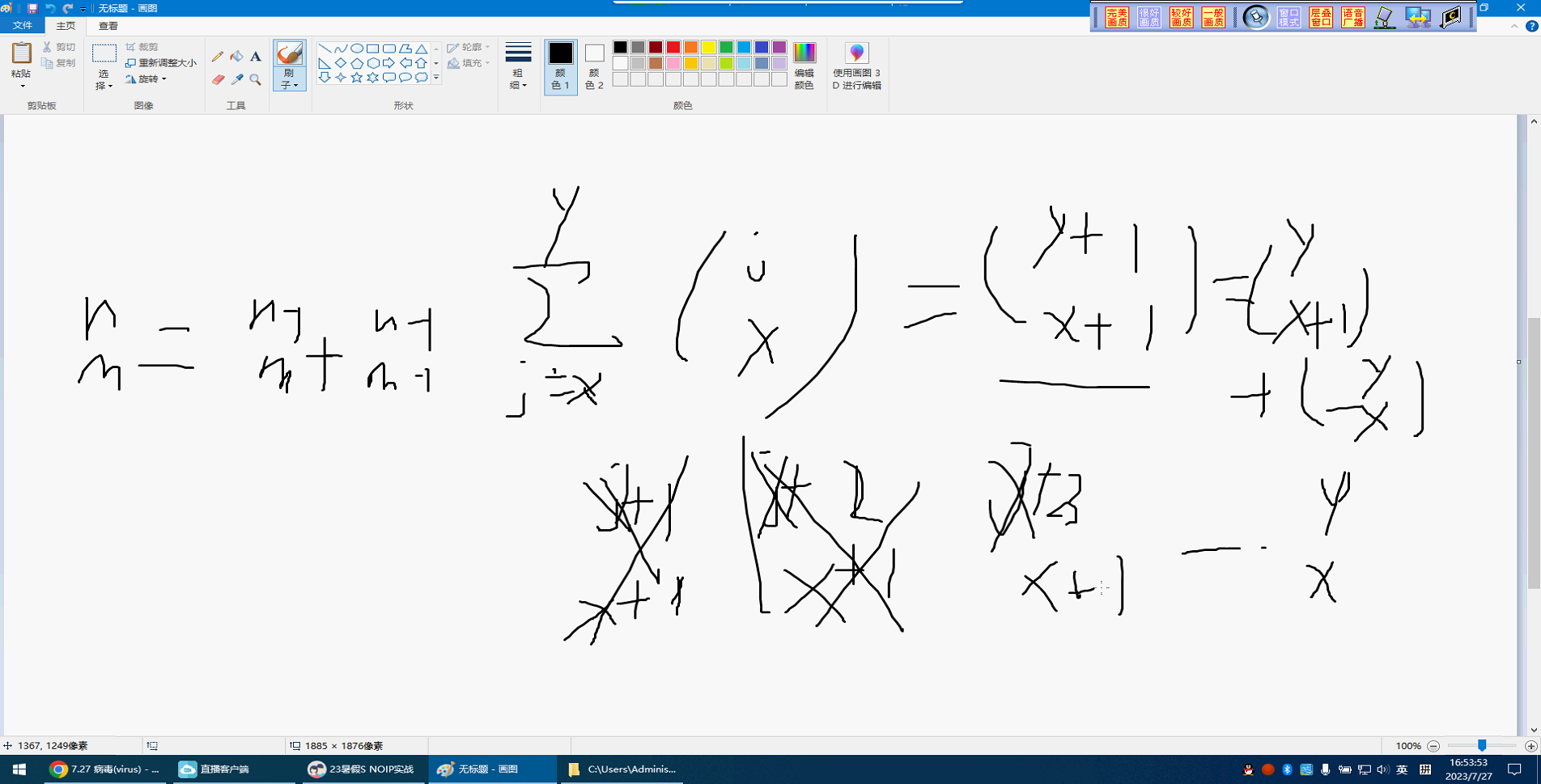Click the QQ penguin tray icon
This screenshot has width=1541, height=784.
click(x=1248, y=769)
